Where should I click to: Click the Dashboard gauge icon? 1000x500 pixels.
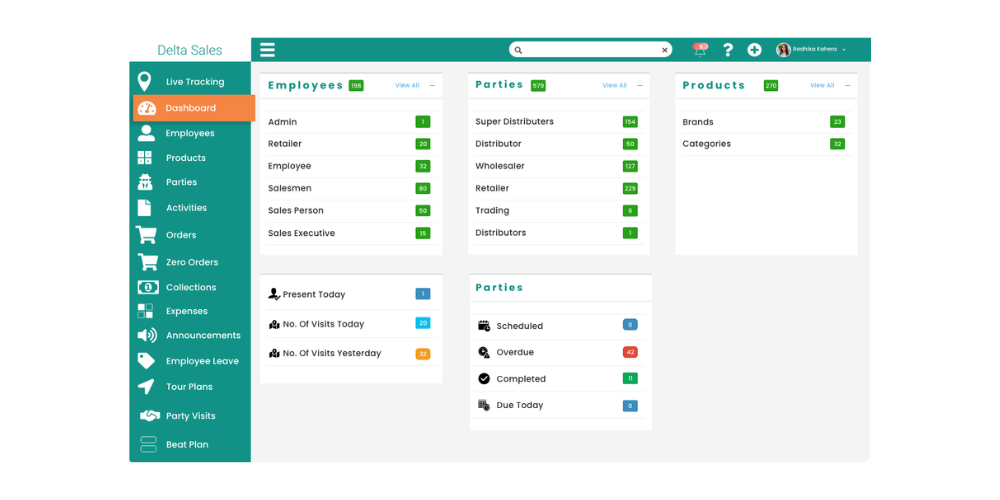tap(147, 108)
